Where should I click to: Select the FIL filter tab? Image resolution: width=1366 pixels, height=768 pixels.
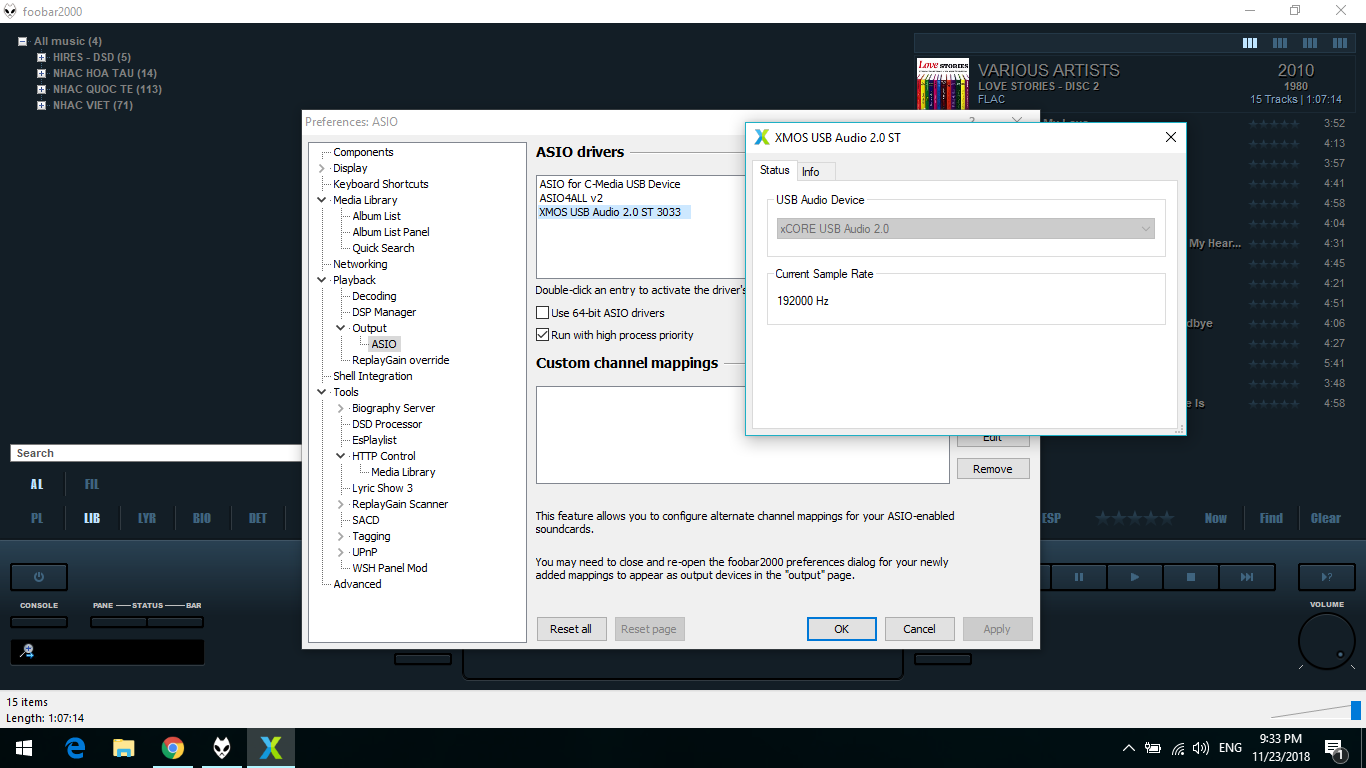(x=92, y=484)
